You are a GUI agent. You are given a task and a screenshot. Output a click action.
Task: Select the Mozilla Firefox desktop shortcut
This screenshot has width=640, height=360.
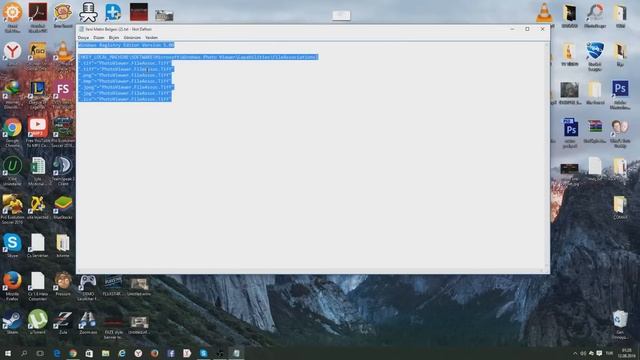12,285
